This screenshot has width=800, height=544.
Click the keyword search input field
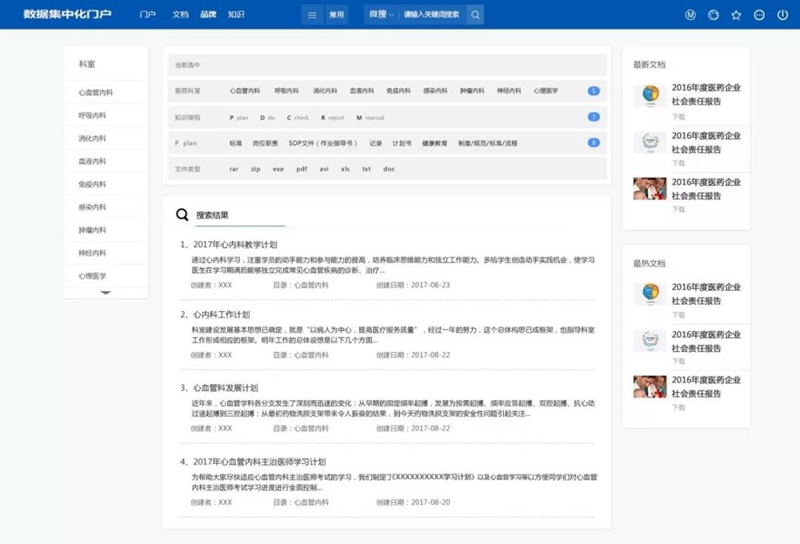pyautogui.click(x=432, y=15)
